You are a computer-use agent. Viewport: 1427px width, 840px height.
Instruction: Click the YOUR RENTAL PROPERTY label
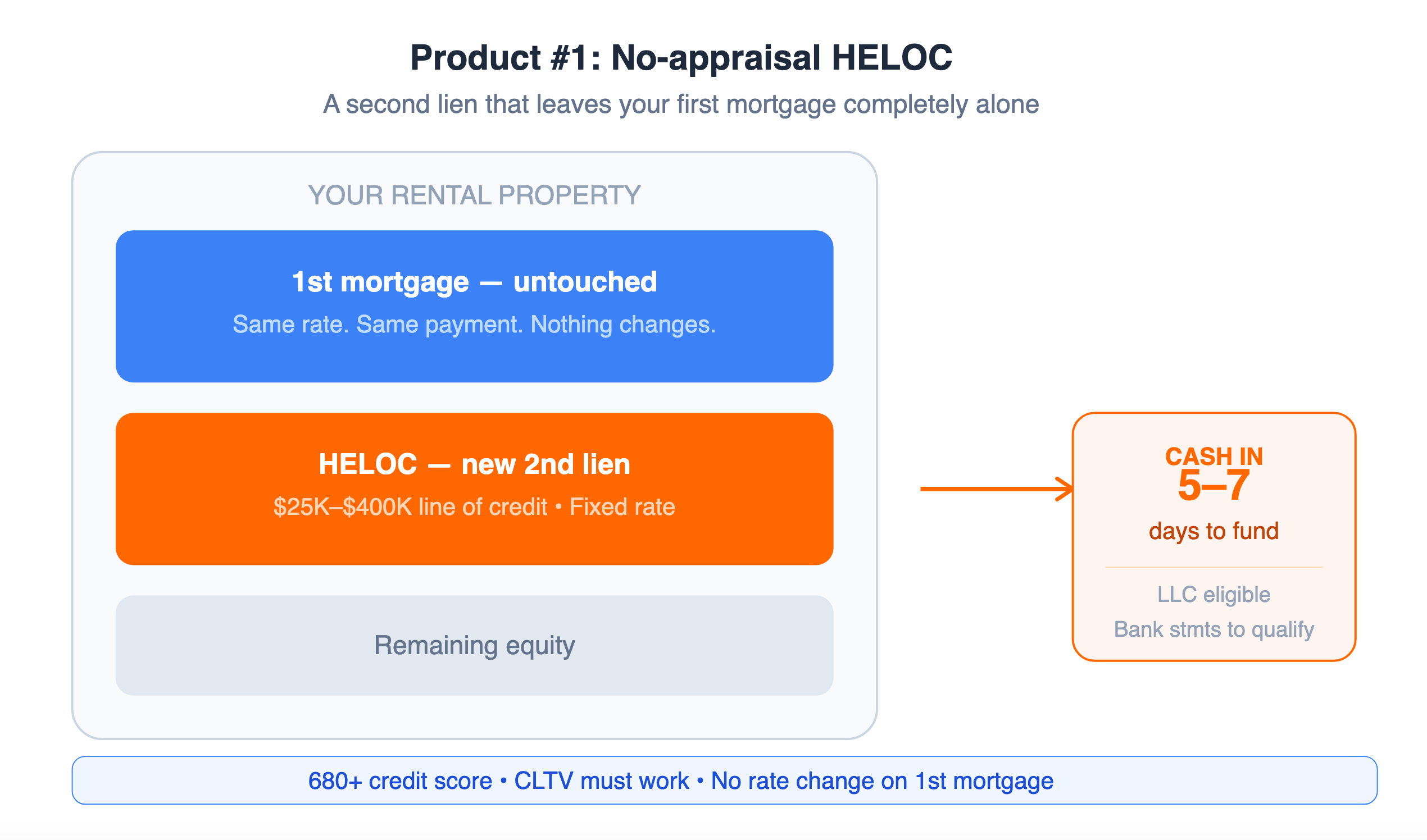point(475,195)
